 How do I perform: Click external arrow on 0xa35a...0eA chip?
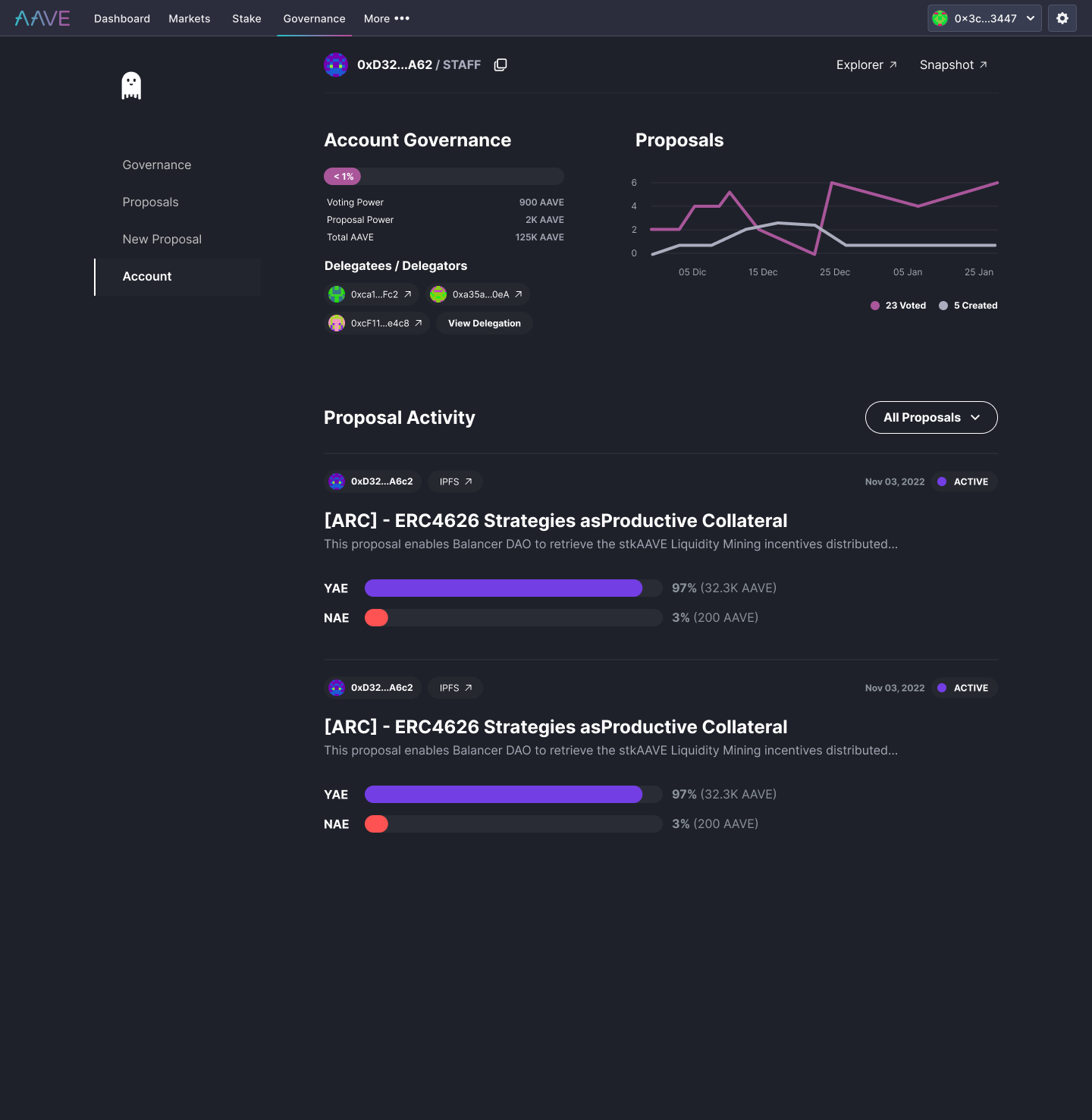(519, 294)
